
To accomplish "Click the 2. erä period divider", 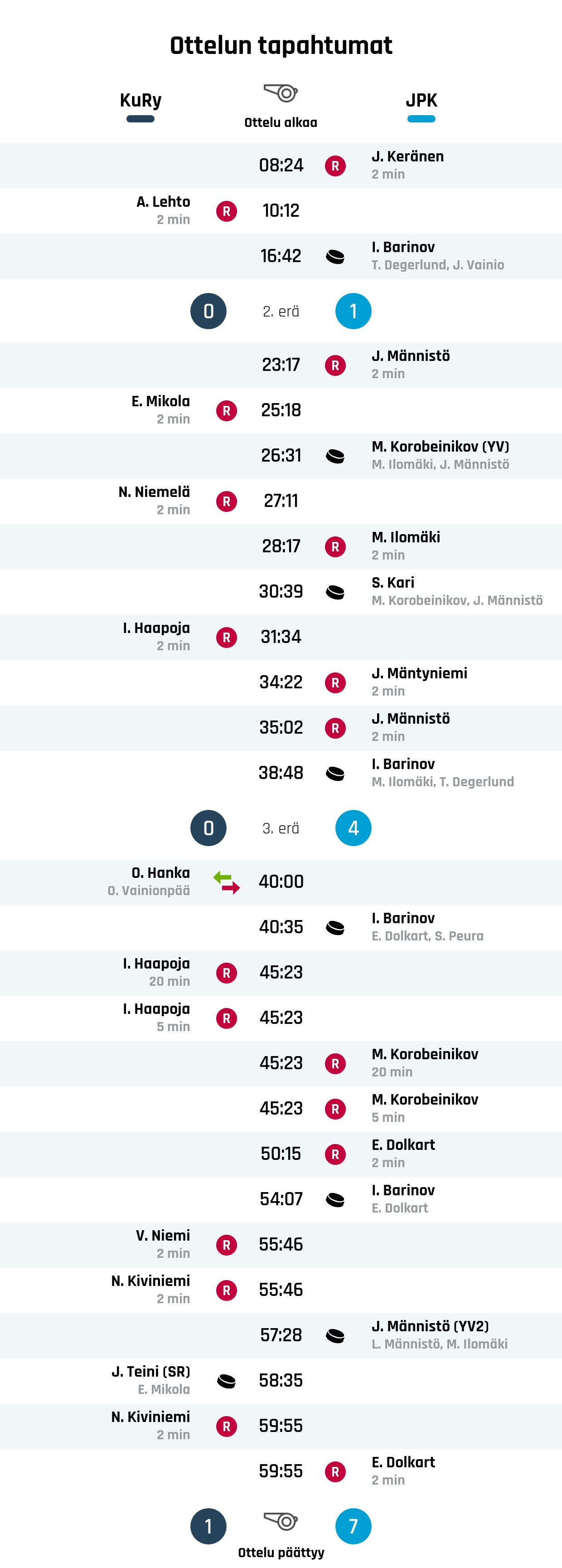I will 281,311.
